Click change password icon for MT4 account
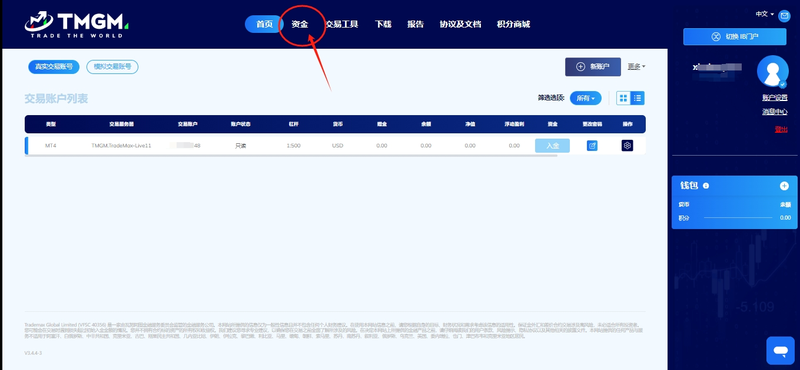 tap(592, 146)
